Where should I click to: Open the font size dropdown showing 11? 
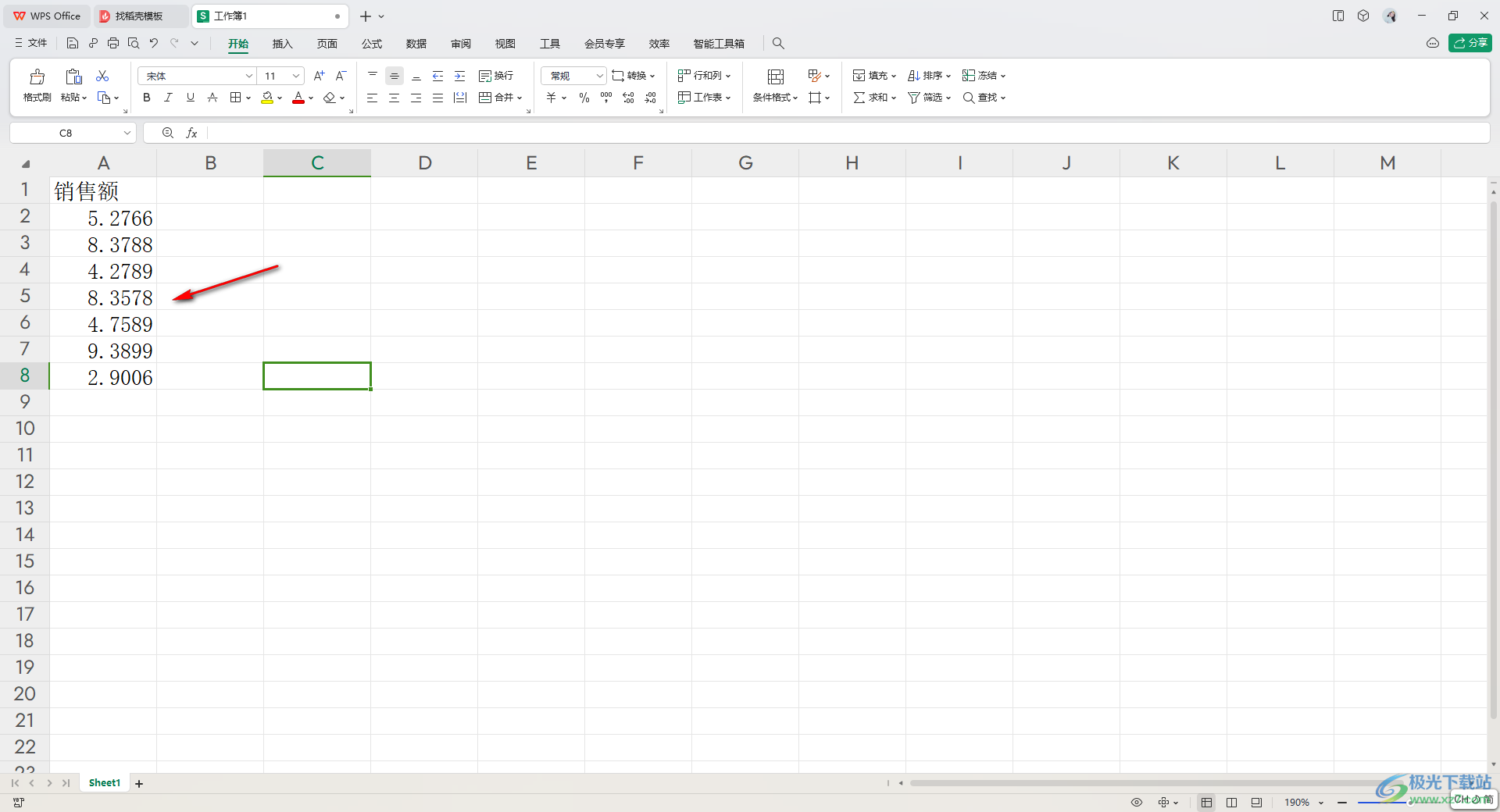296,76
